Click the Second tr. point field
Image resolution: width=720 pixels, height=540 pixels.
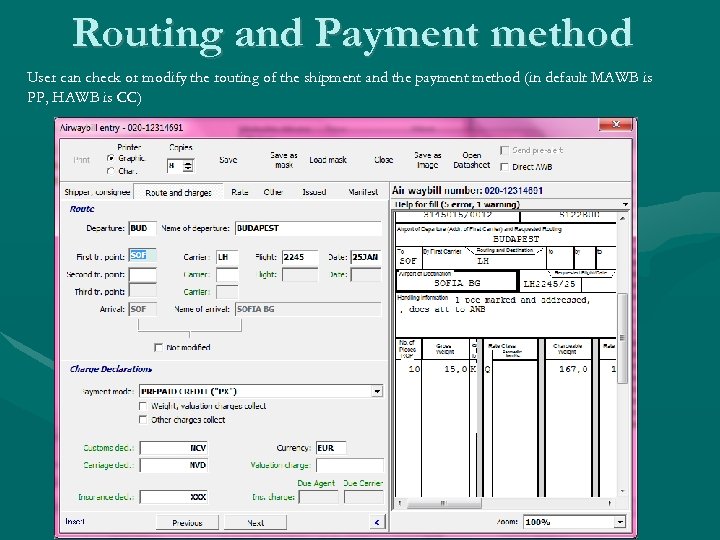tap(142, 275)
